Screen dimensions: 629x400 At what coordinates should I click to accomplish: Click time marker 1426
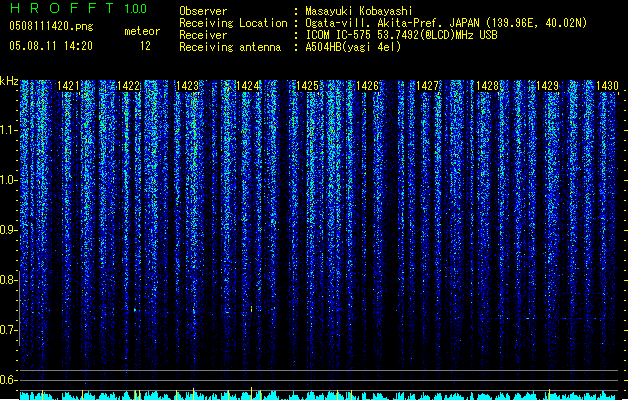[x=367, y=86]
